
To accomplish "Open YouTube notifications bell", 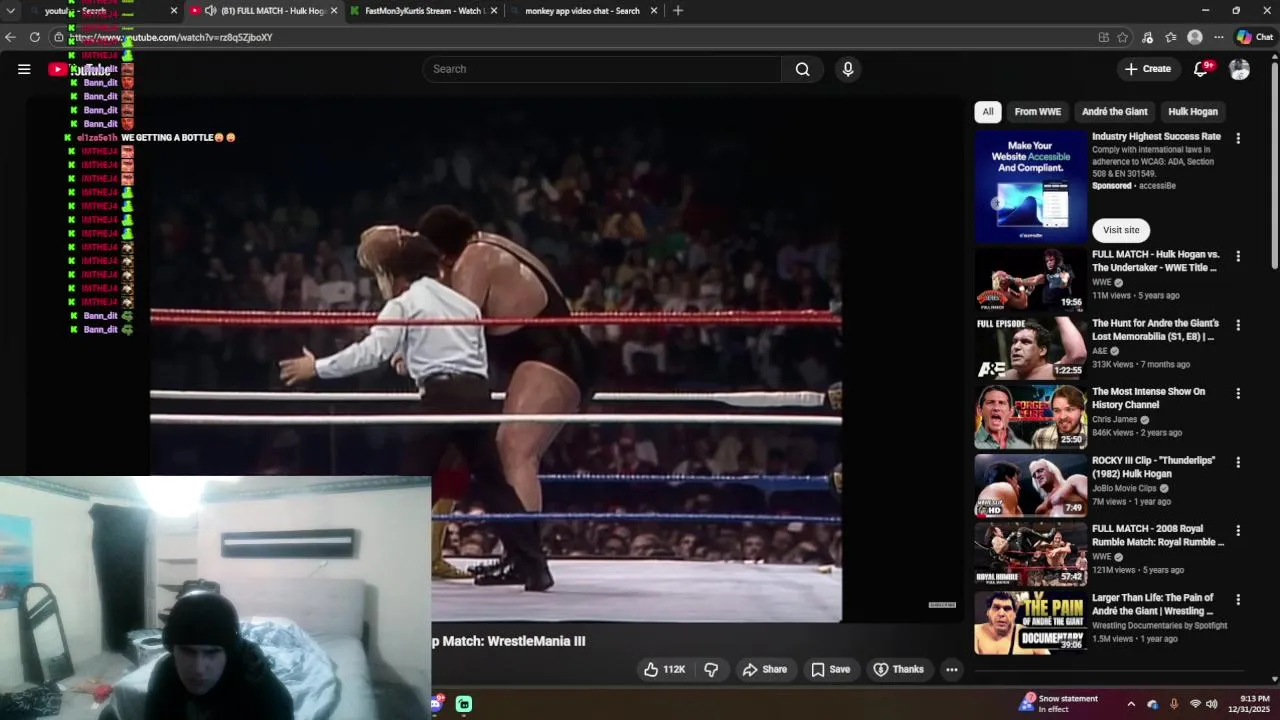I will coord(1201,69).
